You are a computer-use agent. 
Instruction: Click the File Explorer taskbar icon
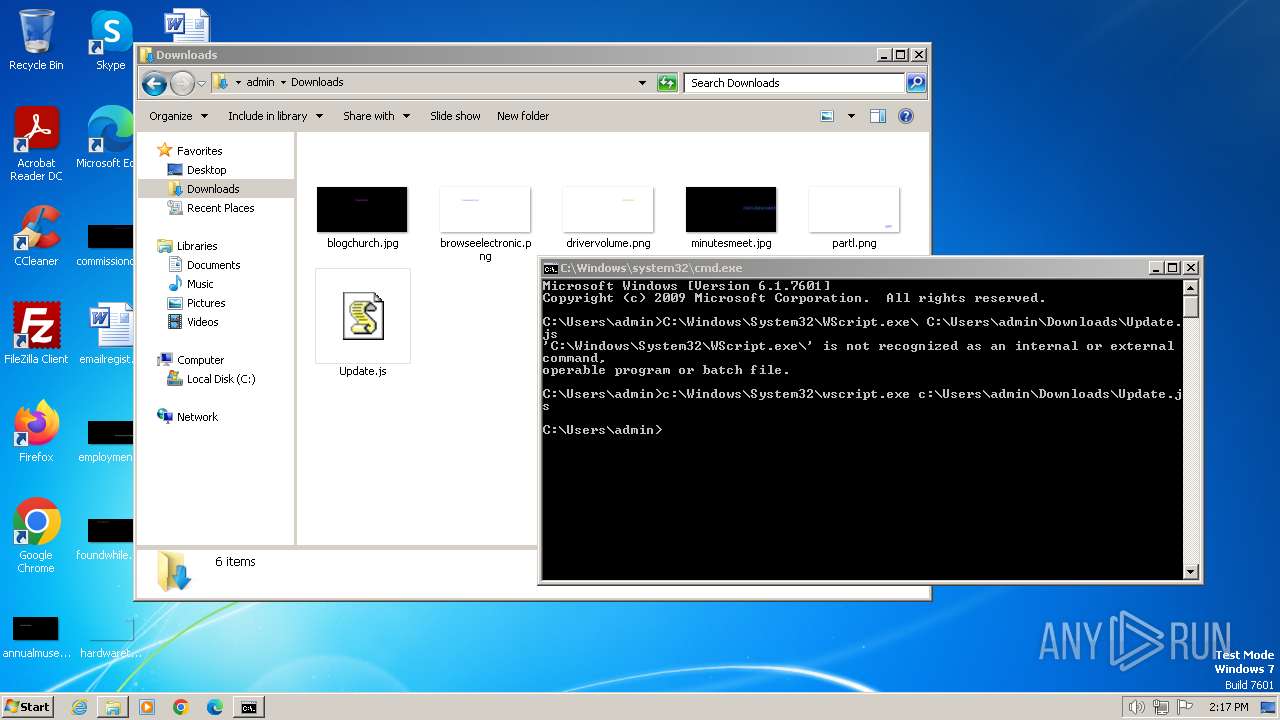click(113, 707)
